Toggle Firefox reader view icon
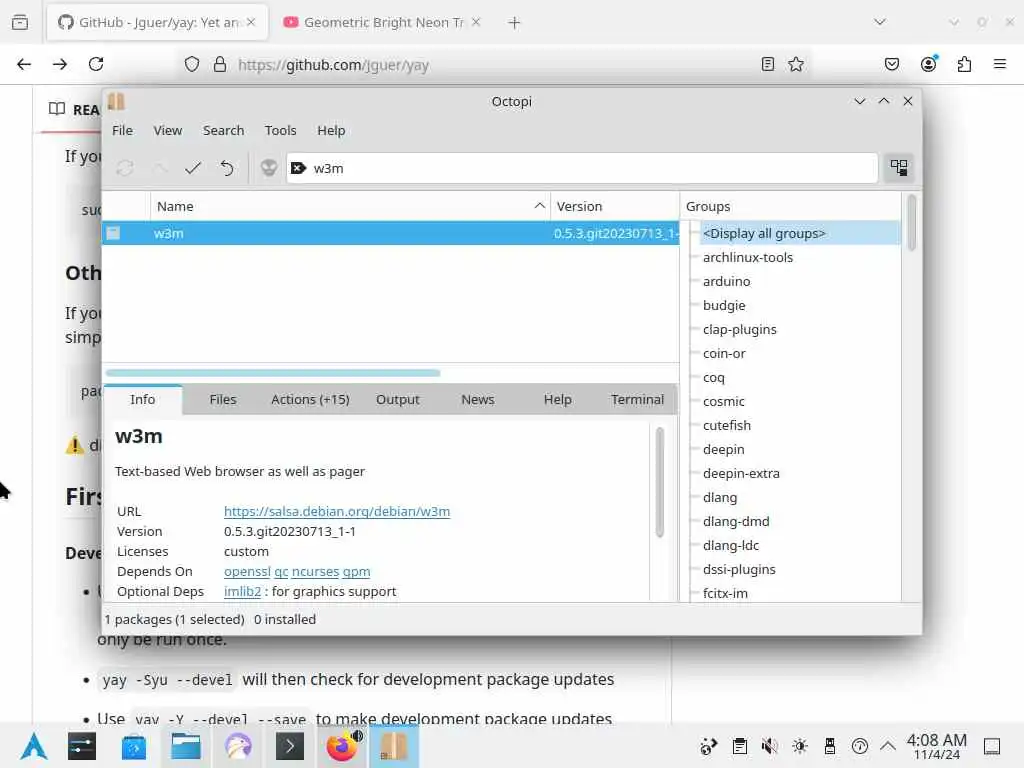Viewport: 1024px width, 768px height. click(x=768, y=64)
